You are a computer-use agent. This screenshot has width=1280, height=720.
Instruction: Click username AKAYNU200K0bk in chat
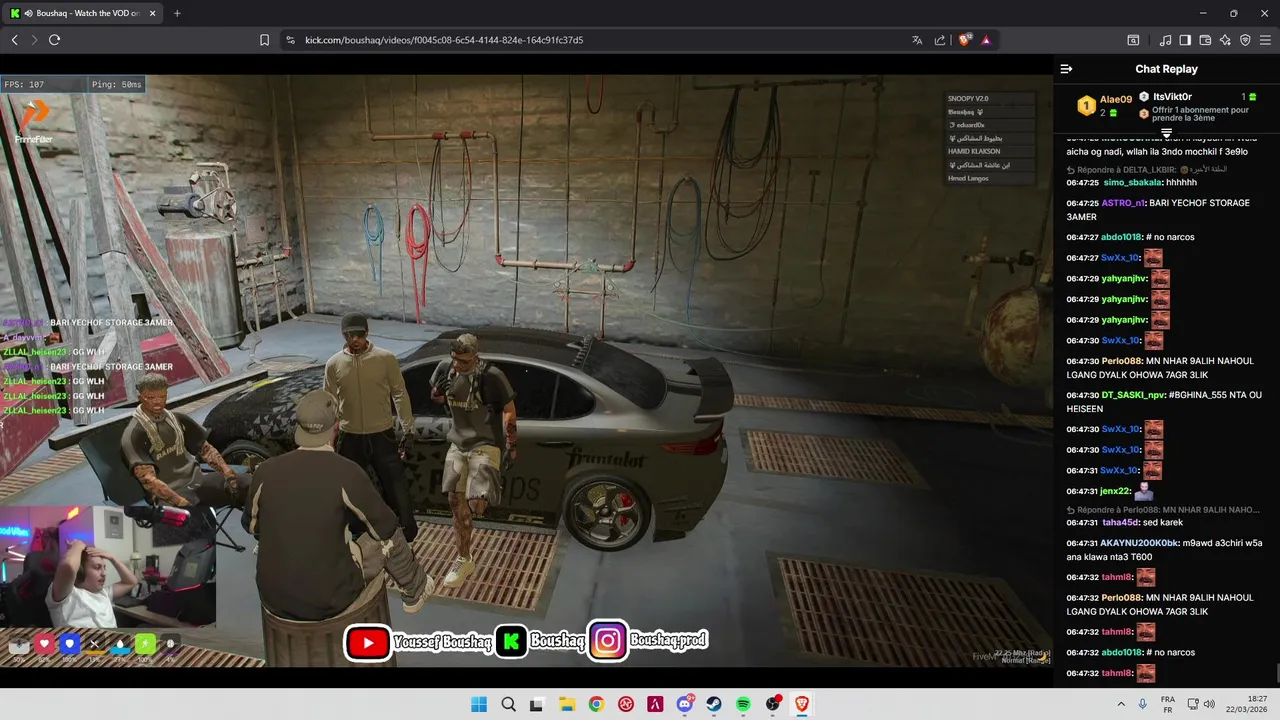click(x=1140, y=543)
